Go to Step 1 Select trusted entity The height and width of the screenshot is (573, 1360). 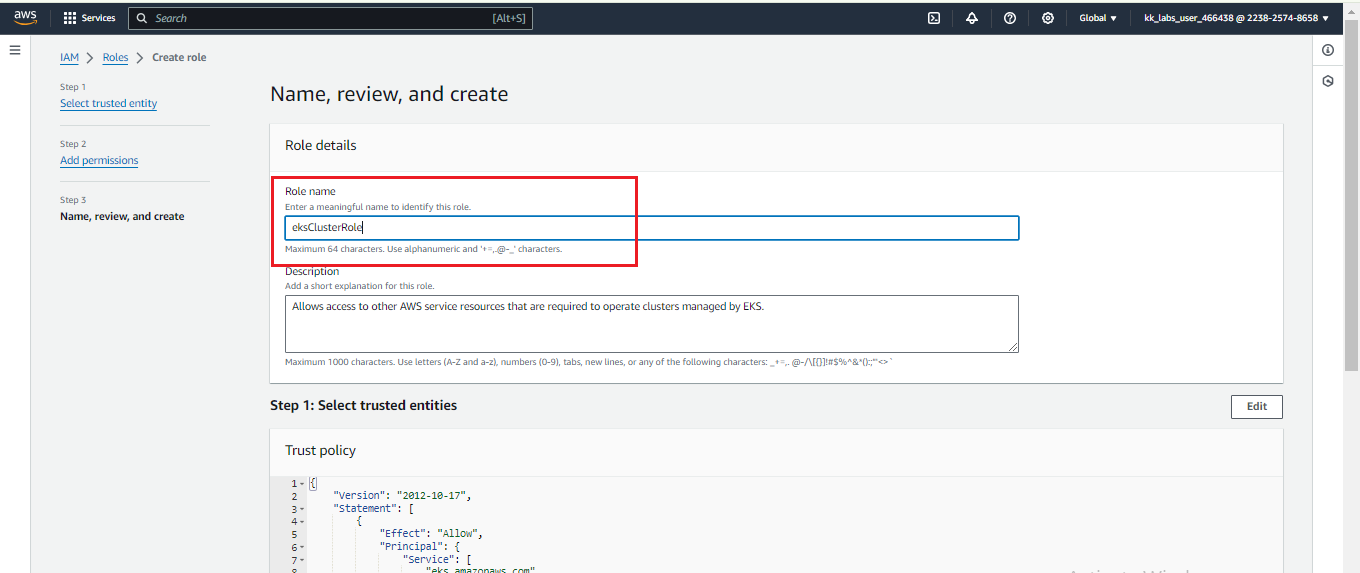point(108,104)
